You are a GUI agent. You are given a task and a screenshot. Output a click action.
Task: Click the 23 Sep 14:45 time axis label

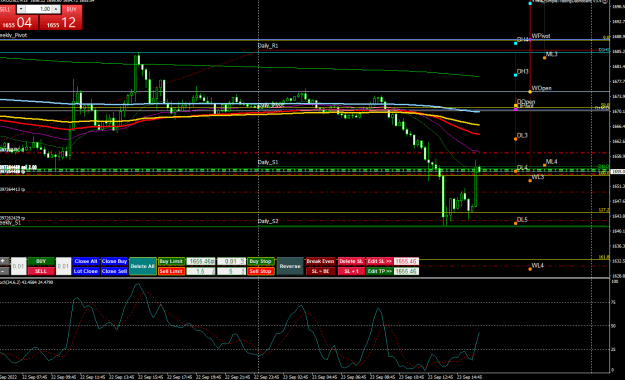(469, 377)
